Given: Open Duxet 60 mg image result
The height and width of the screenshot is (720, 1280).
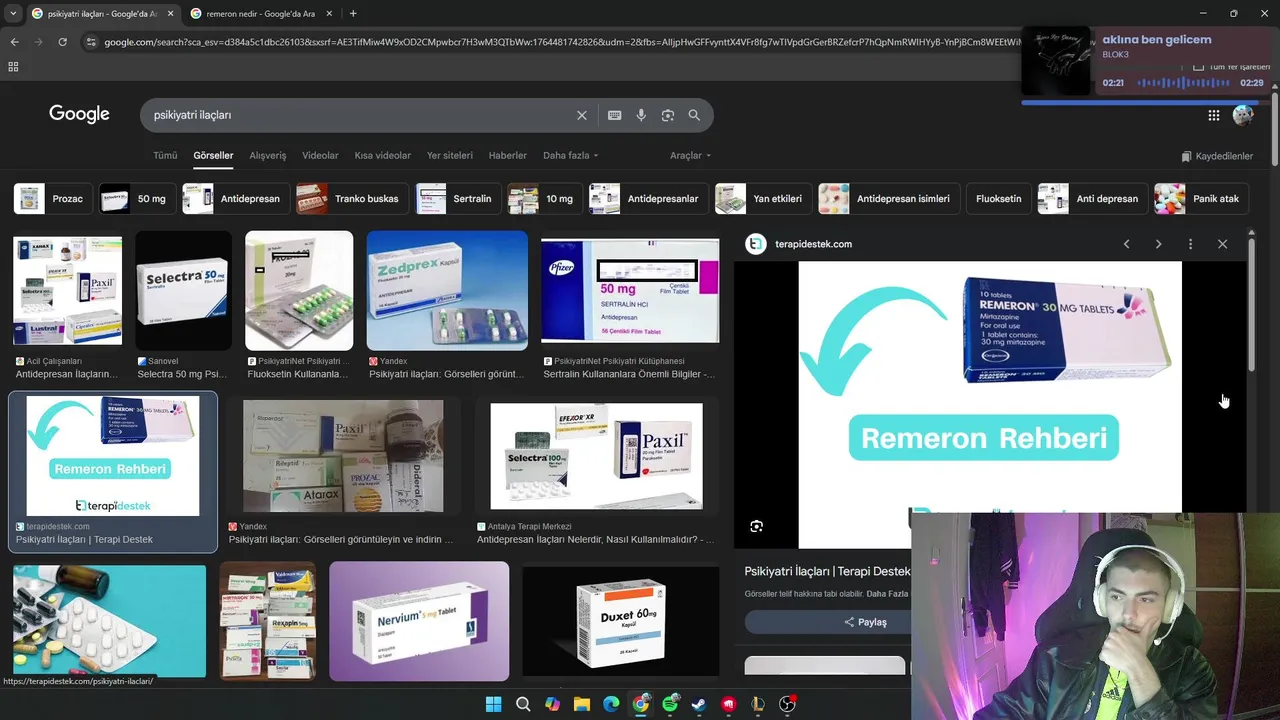Looking at the screenshot, I should point(620,621).
